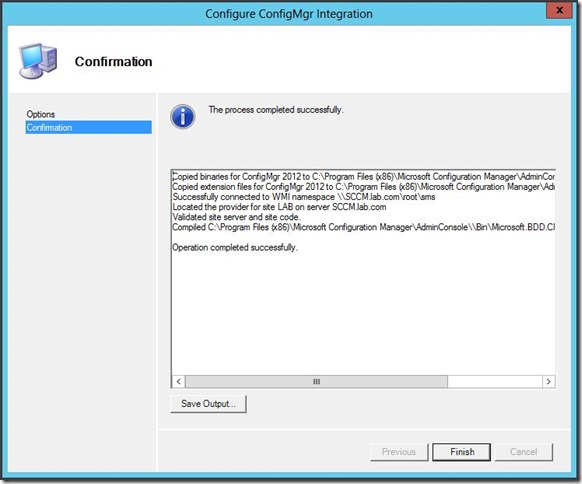This screenshot has width=582, height=484.
Task: Click the 'Copied binaries for ConfigMgr 2012' line
Action: coord(363,177)
